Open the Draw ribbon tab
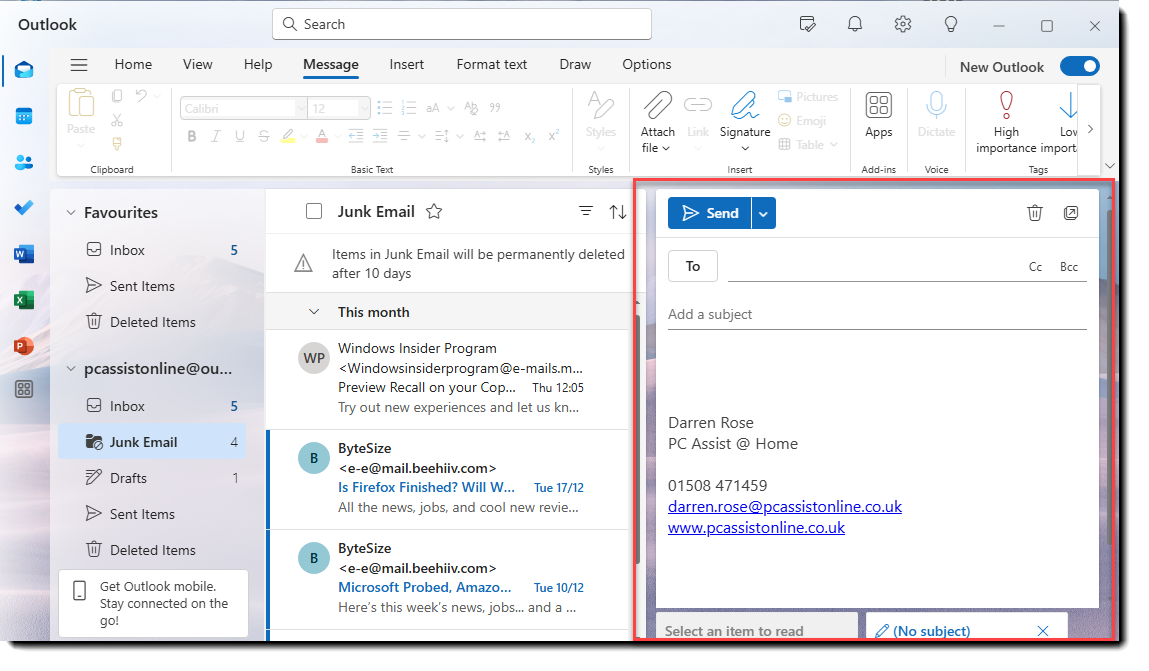This screenshot has width=1149, height=671. click(575, 64)
